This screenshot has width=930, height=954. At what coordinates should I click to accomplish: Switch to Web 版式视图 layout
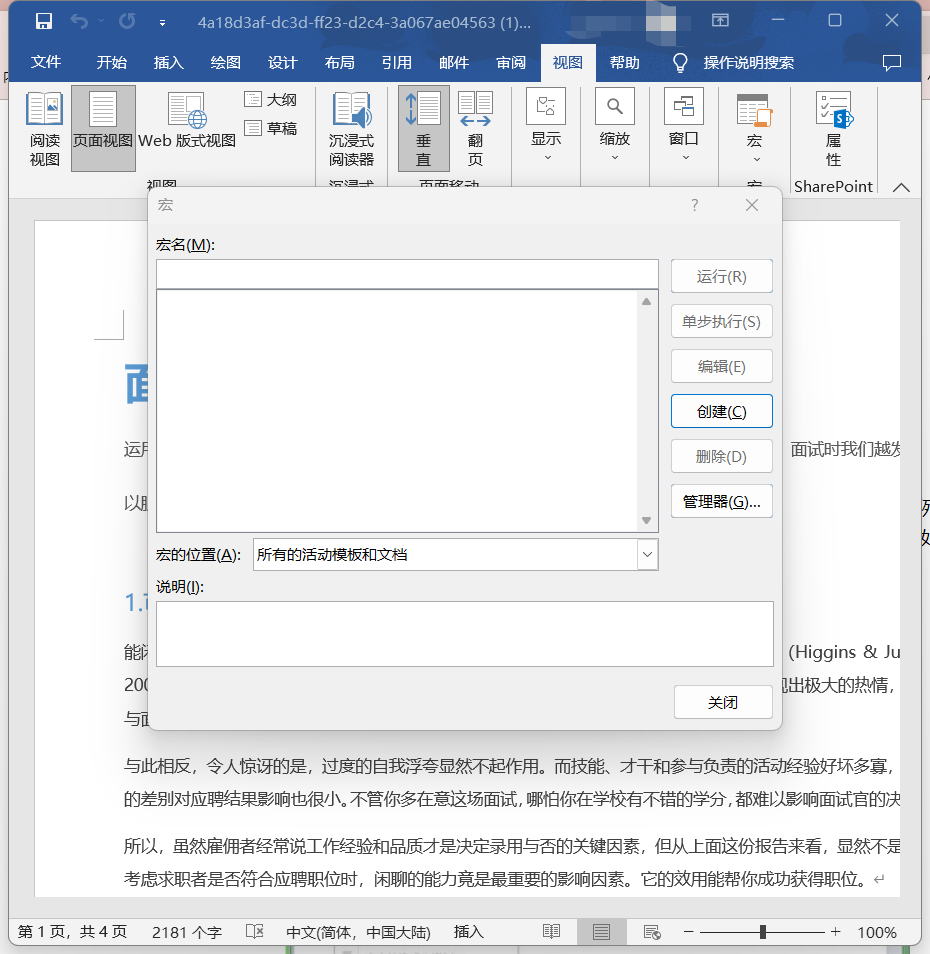[187, 128]
